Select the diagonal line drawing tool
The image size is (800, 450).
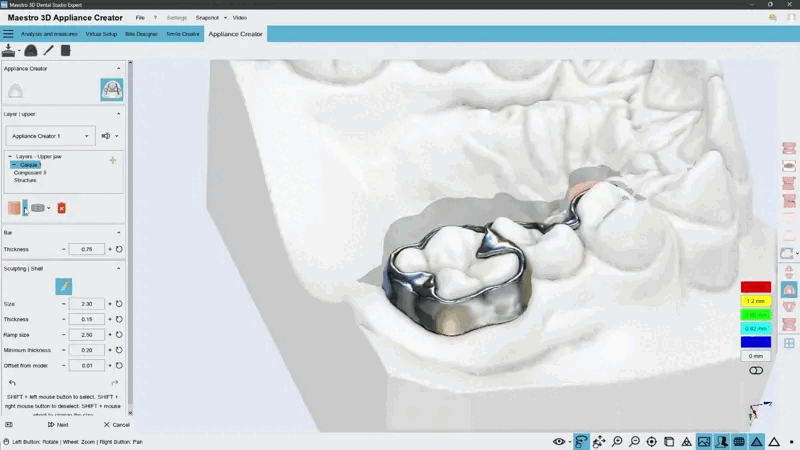[x=48, y=50]
